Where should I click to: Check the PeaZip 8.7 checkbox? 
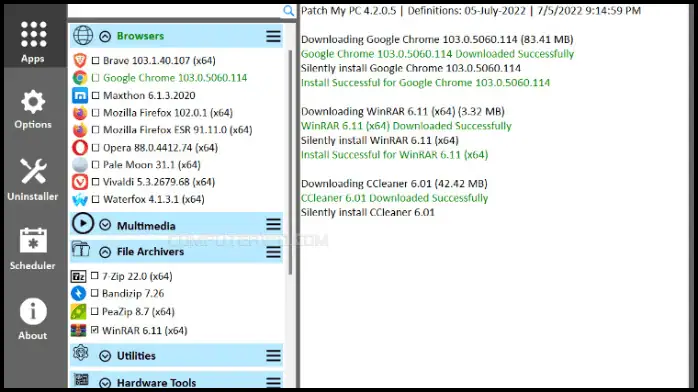point(94,311)
